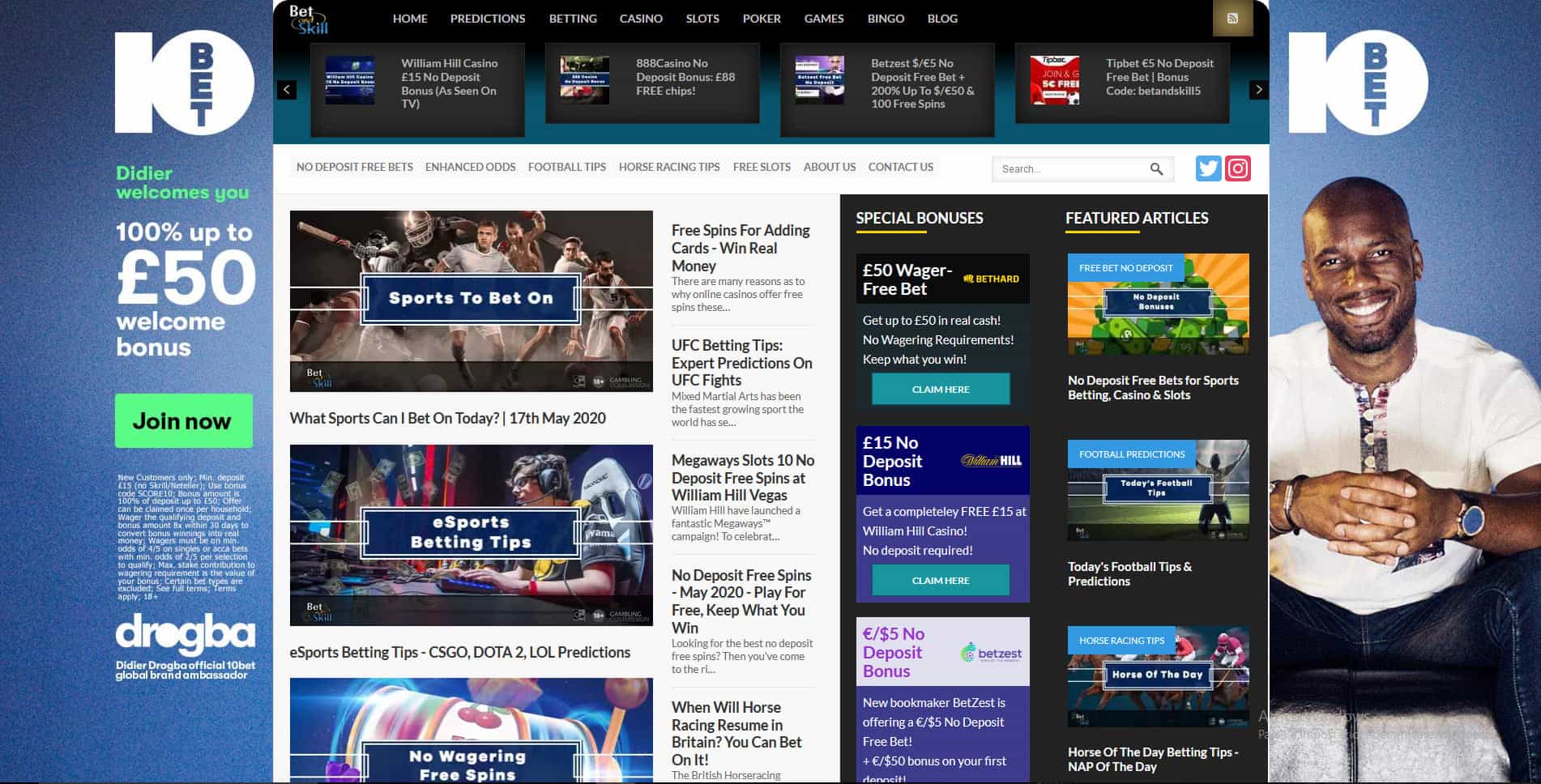Click the FREE BET NO DEPOSIT tag
Screen dimensions: 1541x784
(1126, 268)
